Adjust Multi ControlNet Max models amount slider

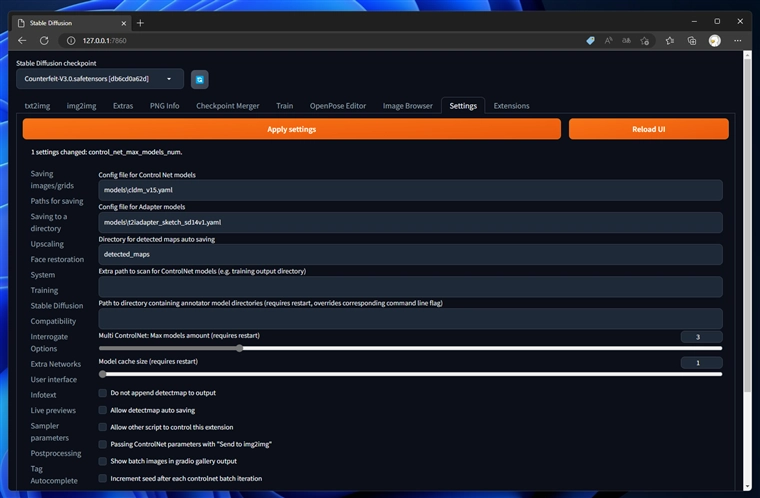[x=410, y=348]
